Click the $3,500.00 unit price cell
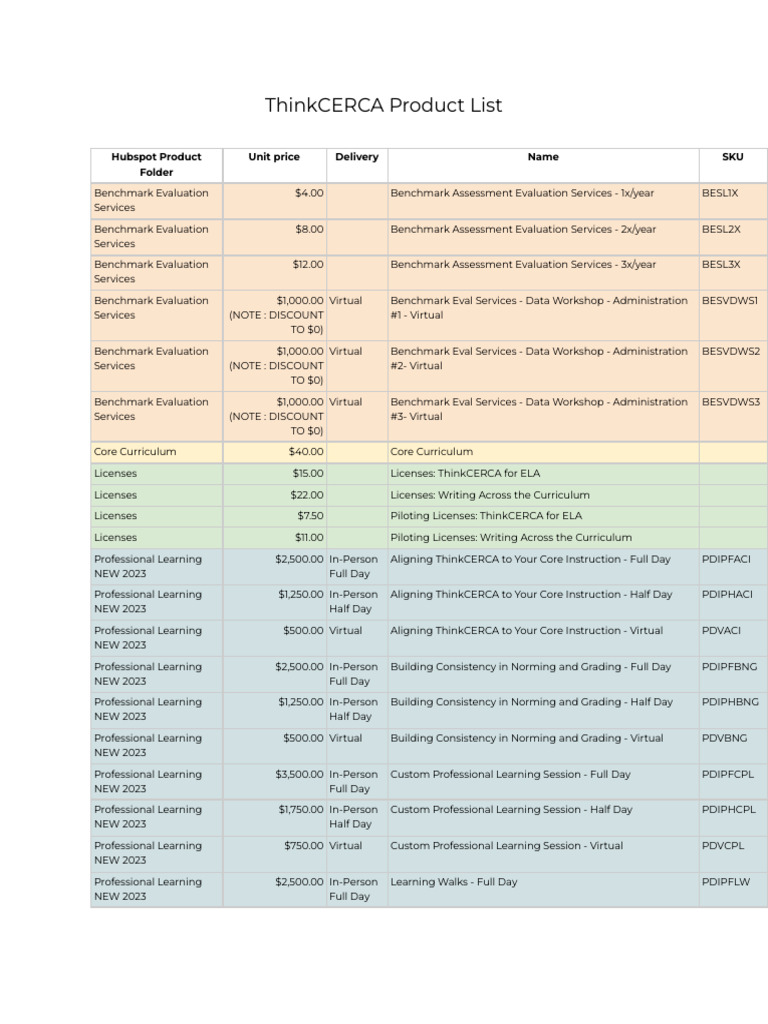The image size is (768, 1024). tap(274, 781)
